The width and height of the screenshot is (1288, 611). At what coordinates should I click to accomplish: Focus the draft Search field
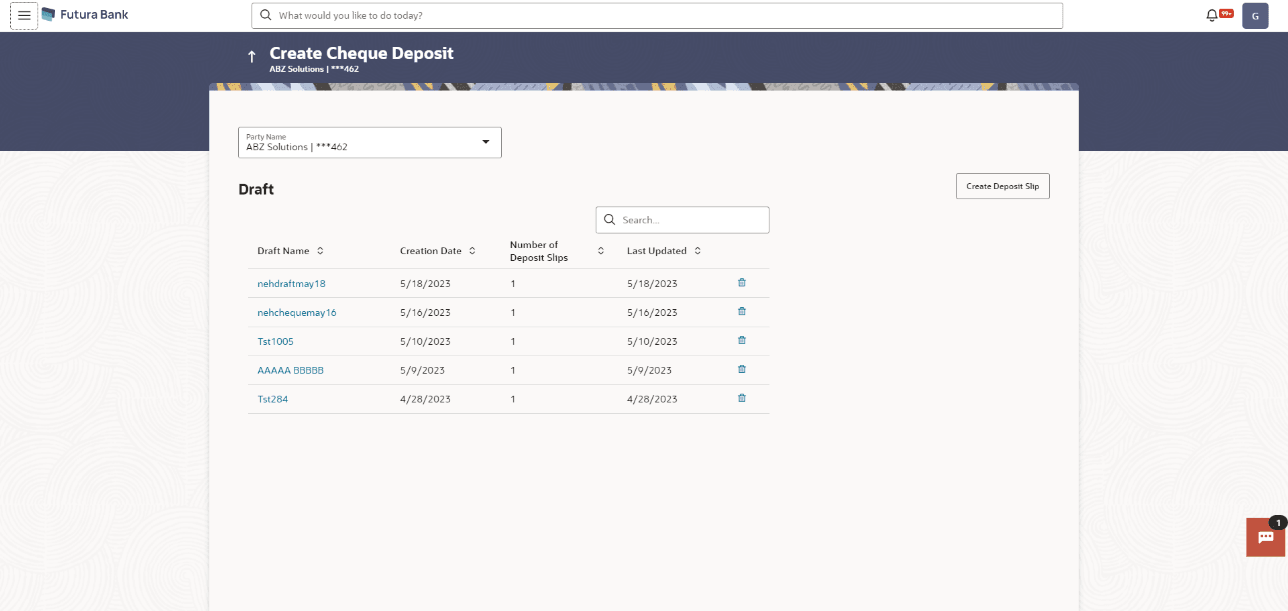[692, 220]
